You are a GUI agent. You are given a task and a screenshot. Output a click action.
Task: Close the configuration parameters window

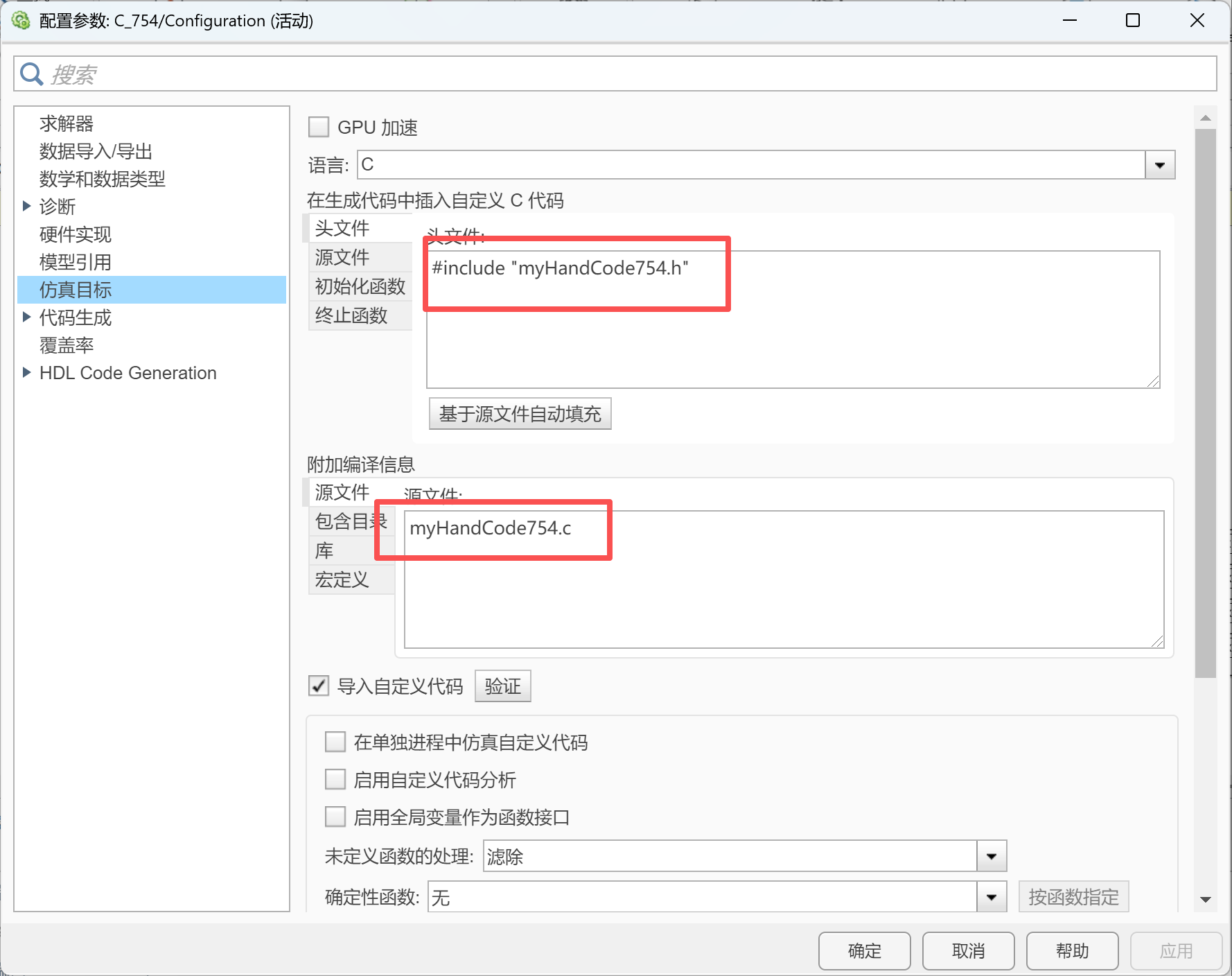(1197, 20)
